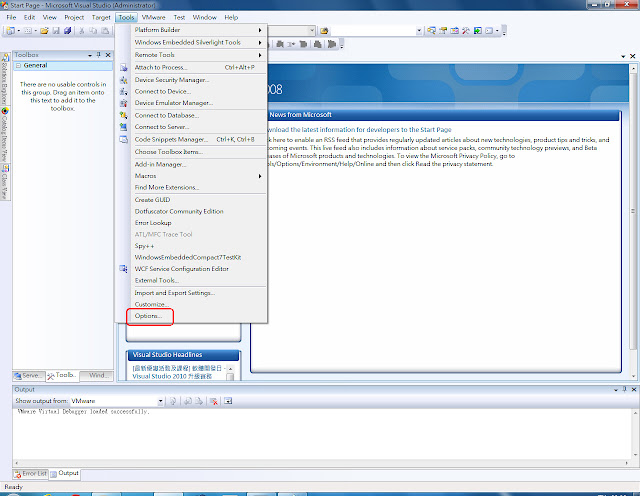Viewport: 640px width, 496px height.
Task: Open the Catalog Items View side tab
Action: pyautogui.click(x=5, y=135)
